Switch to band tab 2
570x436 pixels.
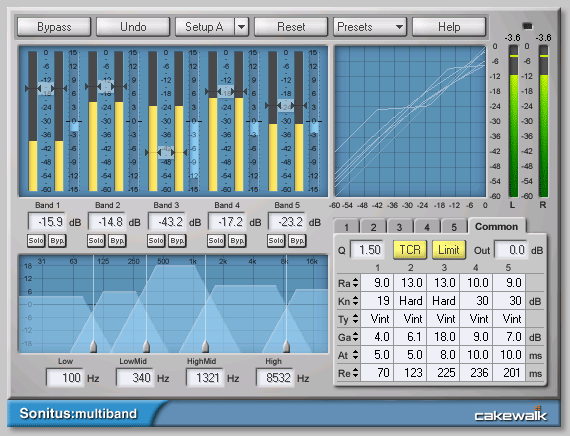point(373,227)
